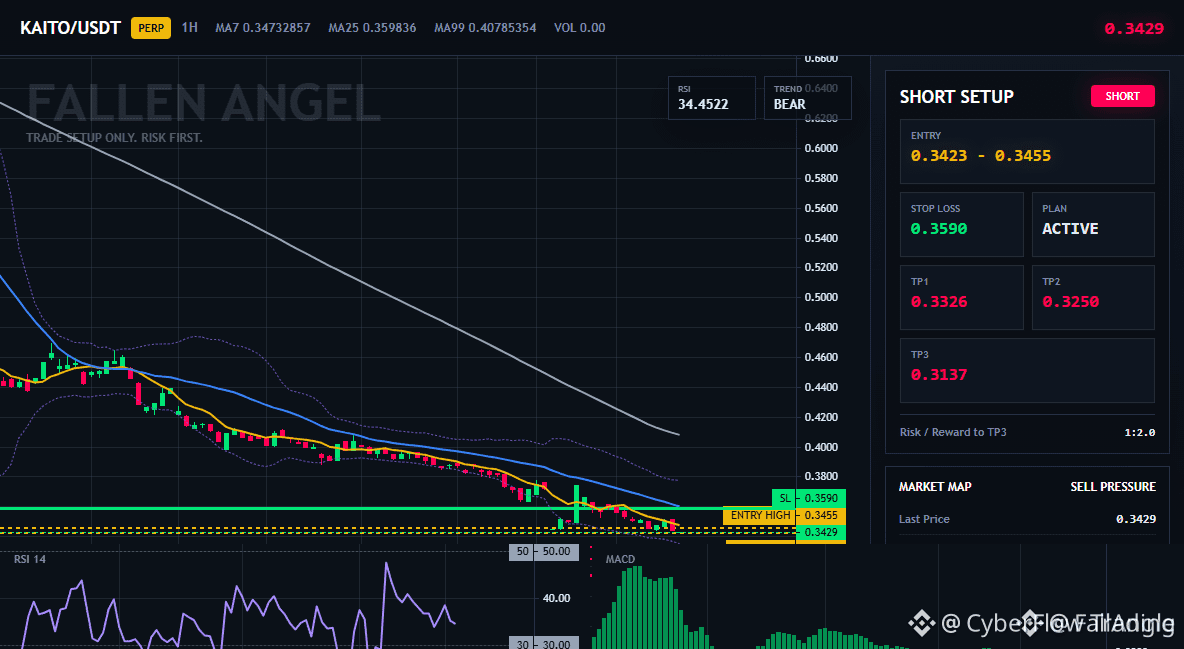Click the MARKET MAP heading
The width and height of the screenshot is (1184, 649).
click(x=935, y=487)
